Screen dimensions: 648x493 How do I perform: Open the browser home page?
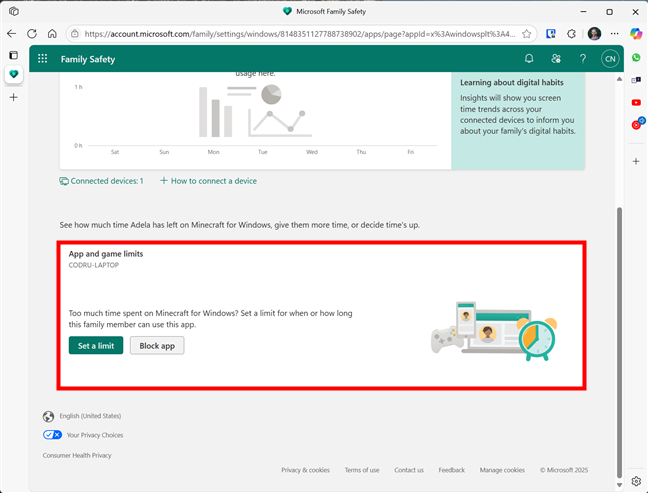(52, 34)
